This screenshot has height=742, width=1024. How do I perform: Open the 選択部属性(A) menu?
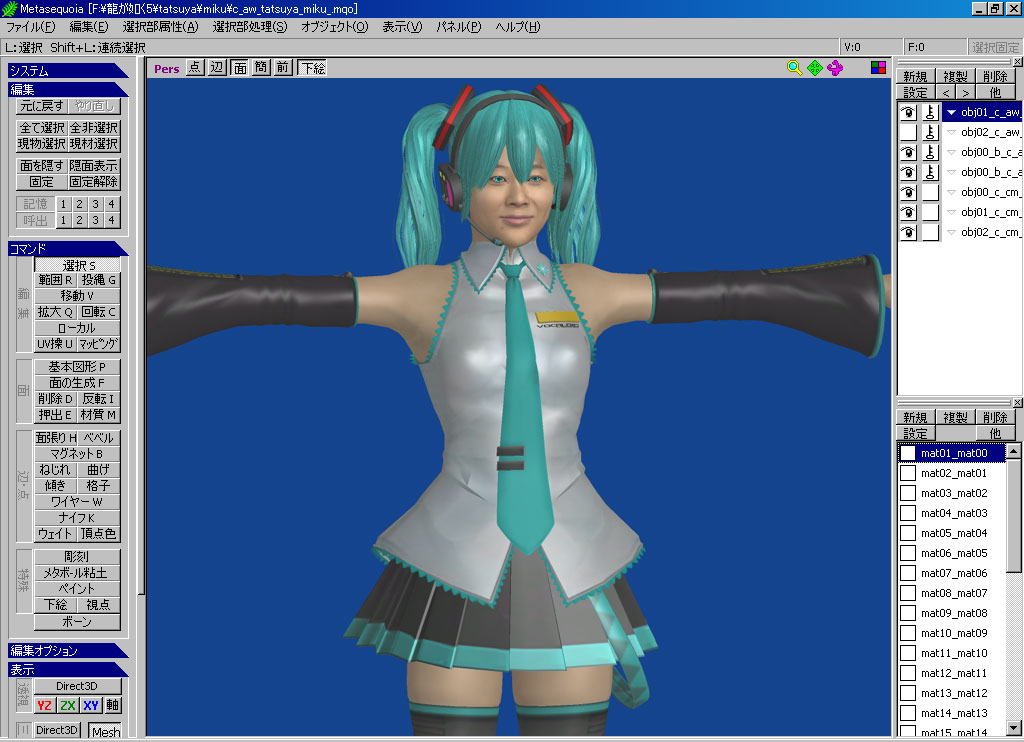click(160, 27)
